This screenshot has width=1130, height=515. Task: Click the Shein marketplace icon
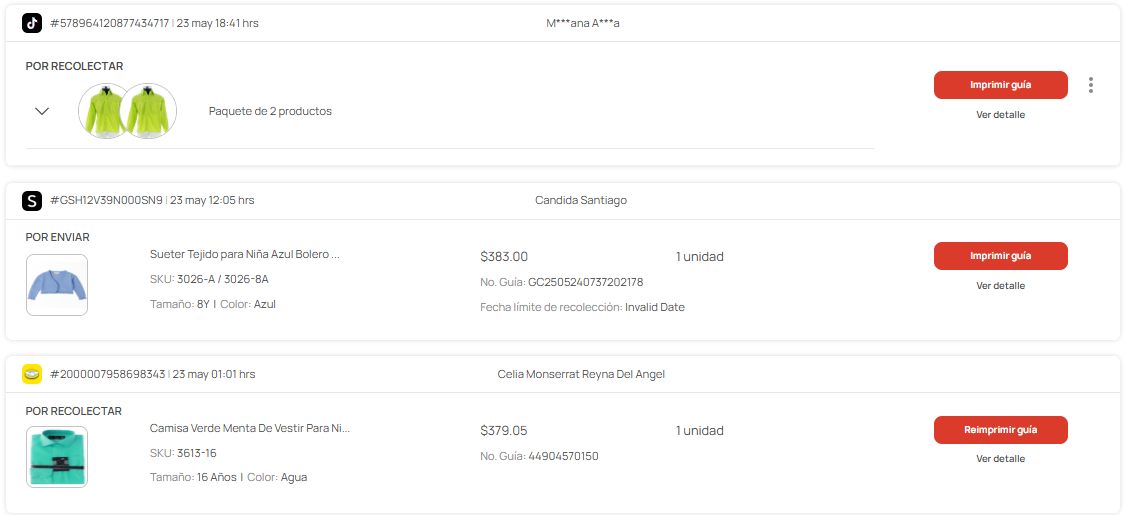tap(32, 200)
